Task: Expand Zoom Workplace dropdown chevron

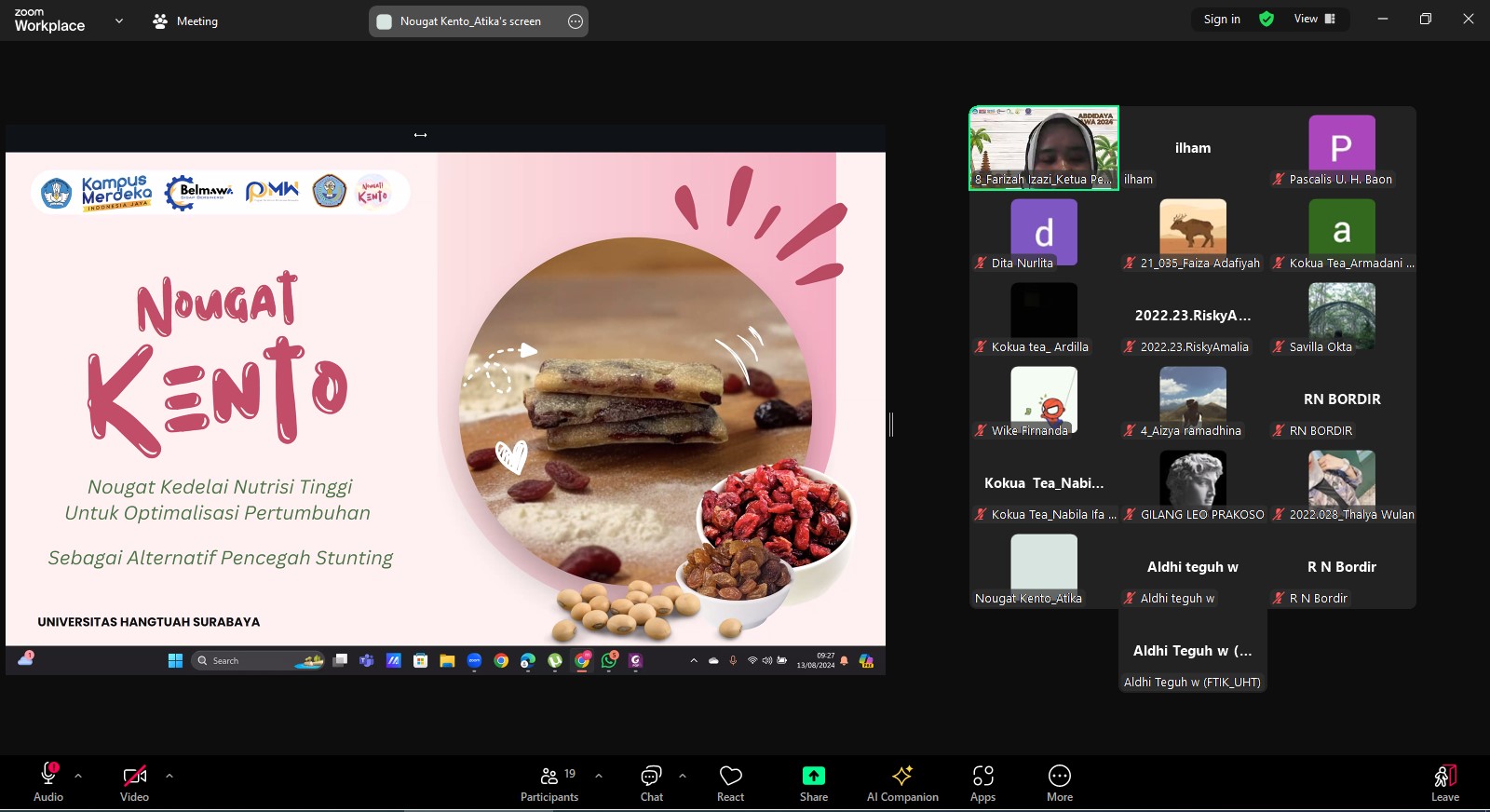Action: 118,20
